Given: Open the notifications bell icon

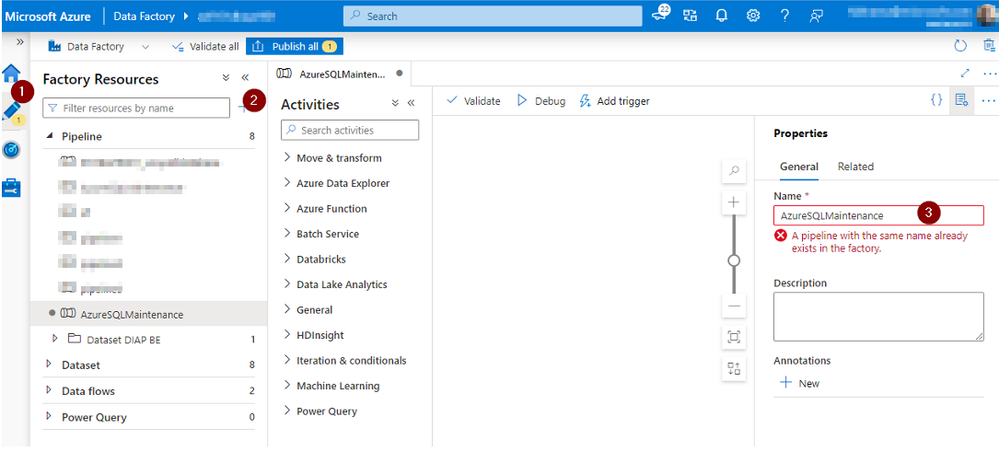Looking at the screenshot, I should coord(722,16).
